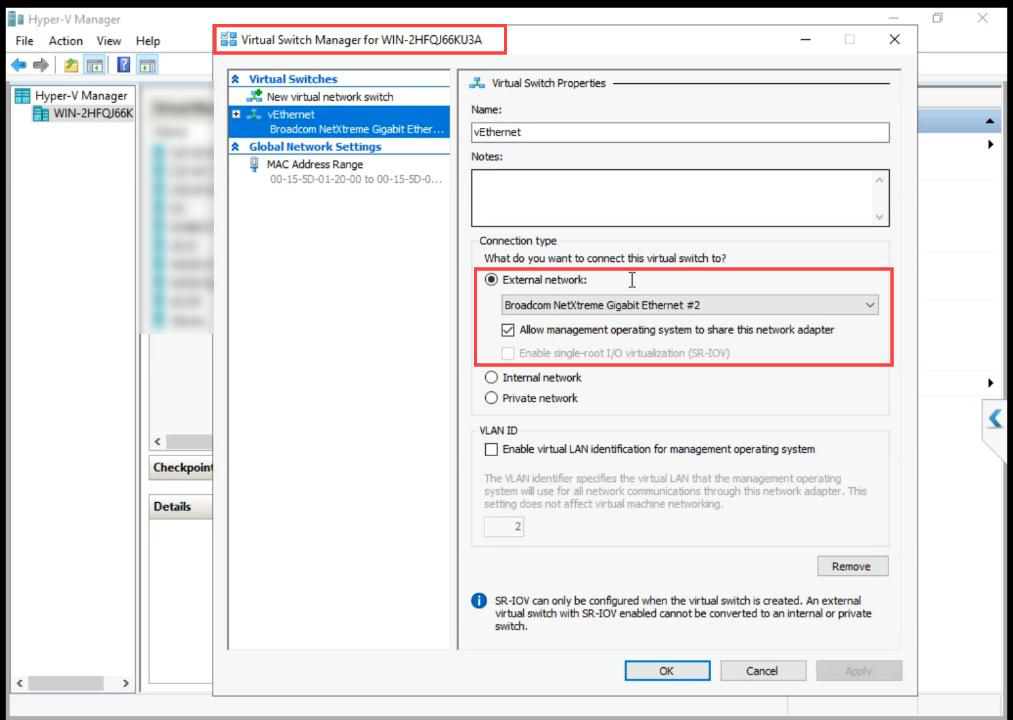This screenshot has height=720, width=1013.
Task: Toggle Enable single-root I/O virtualization checkbox
Action: pyautogui.click(x=508, y=354)
